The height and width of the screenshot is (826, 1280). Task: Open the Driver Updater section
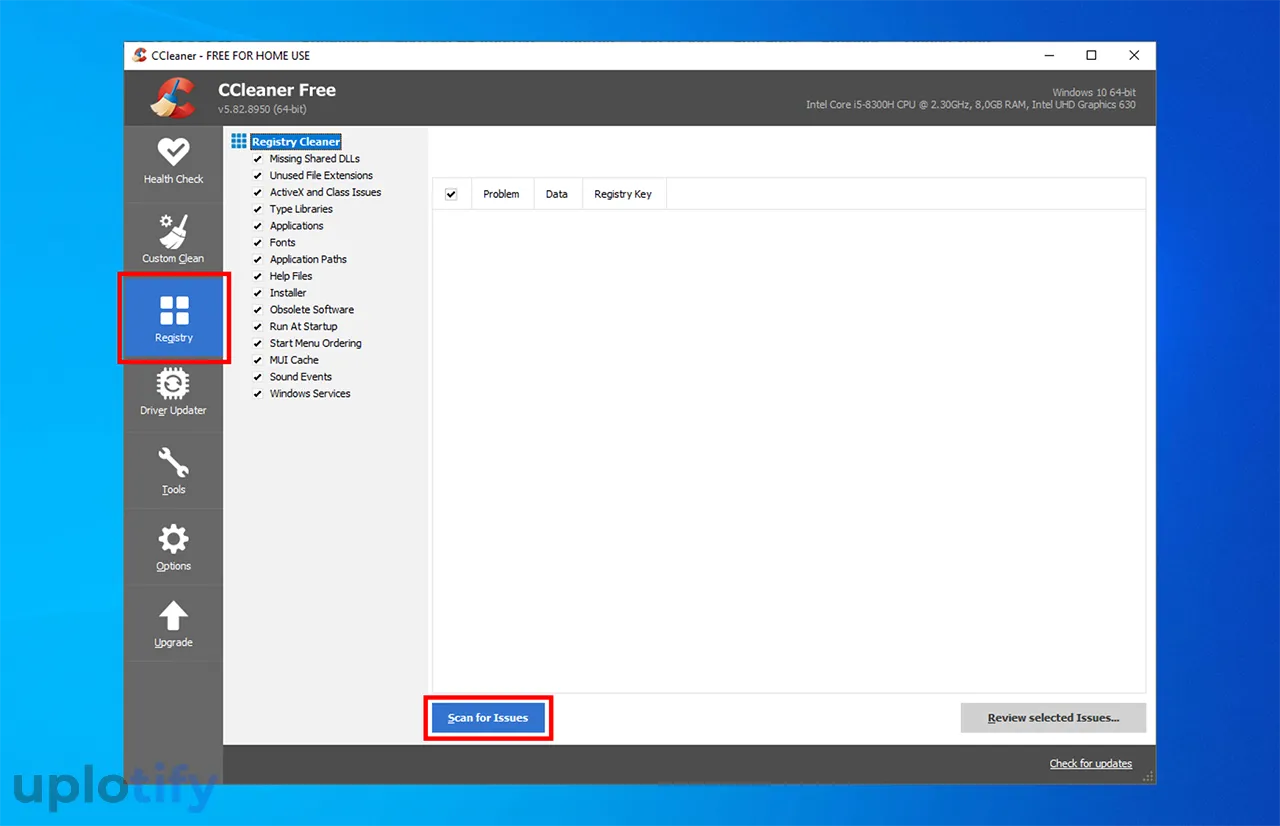coord(173,393)
